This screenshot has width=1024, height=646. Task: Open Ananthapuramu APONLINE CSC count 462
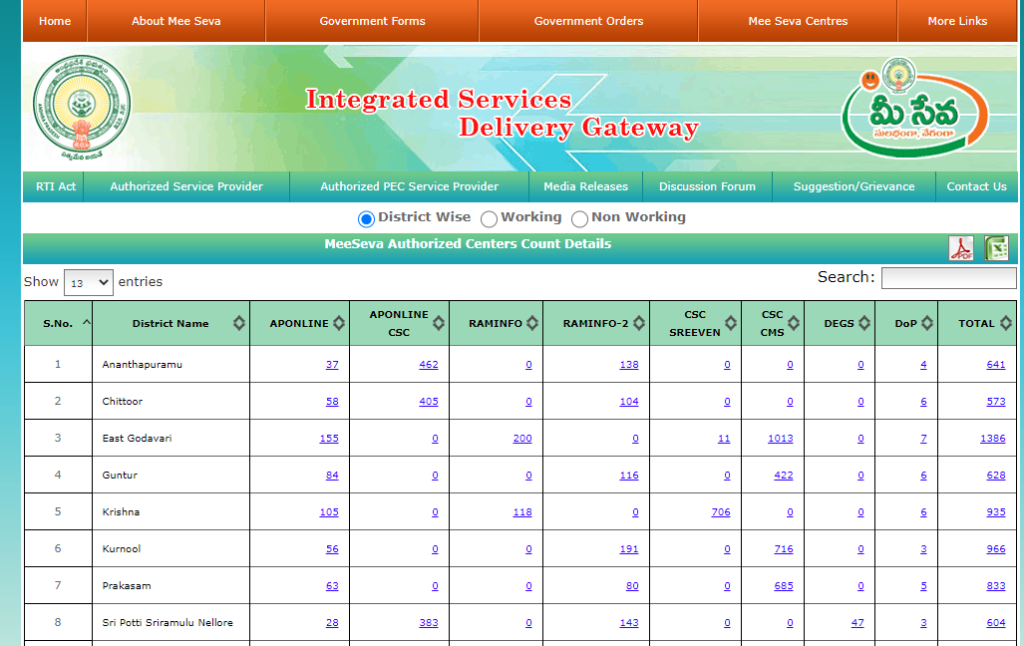pos(428,364)
